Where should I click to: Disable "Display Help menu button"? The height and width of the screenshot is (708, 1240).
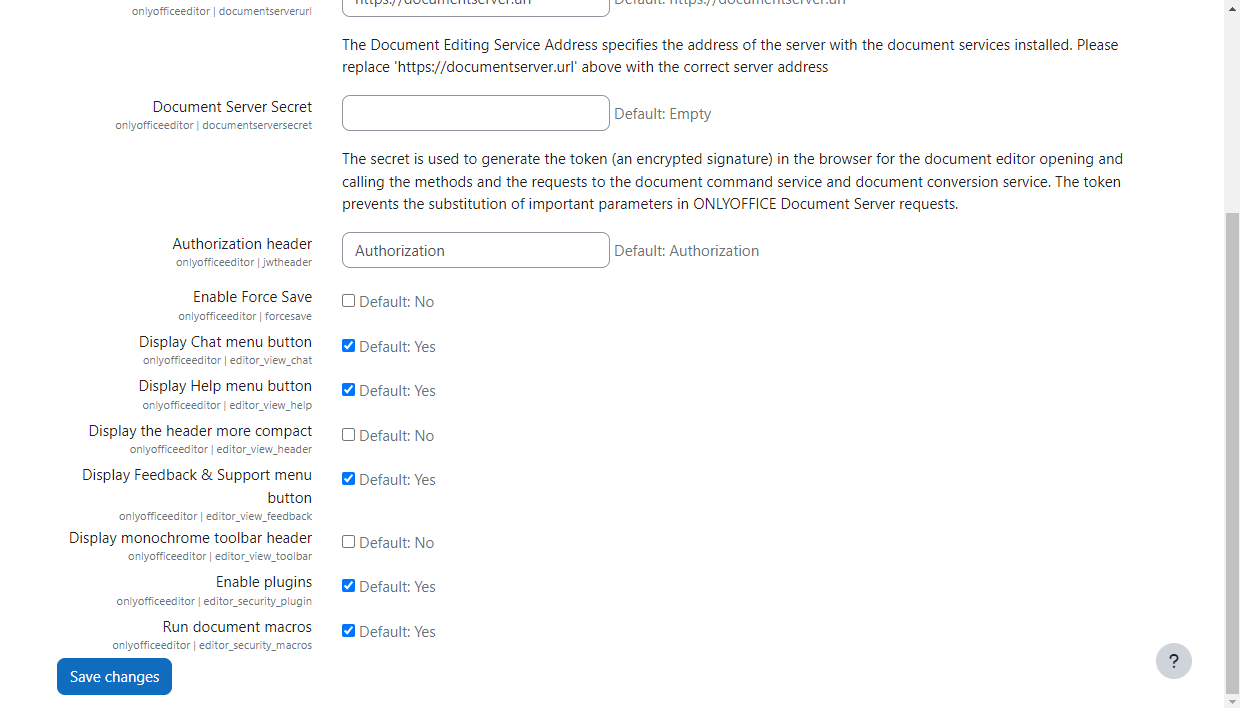(x=348, y=389)
